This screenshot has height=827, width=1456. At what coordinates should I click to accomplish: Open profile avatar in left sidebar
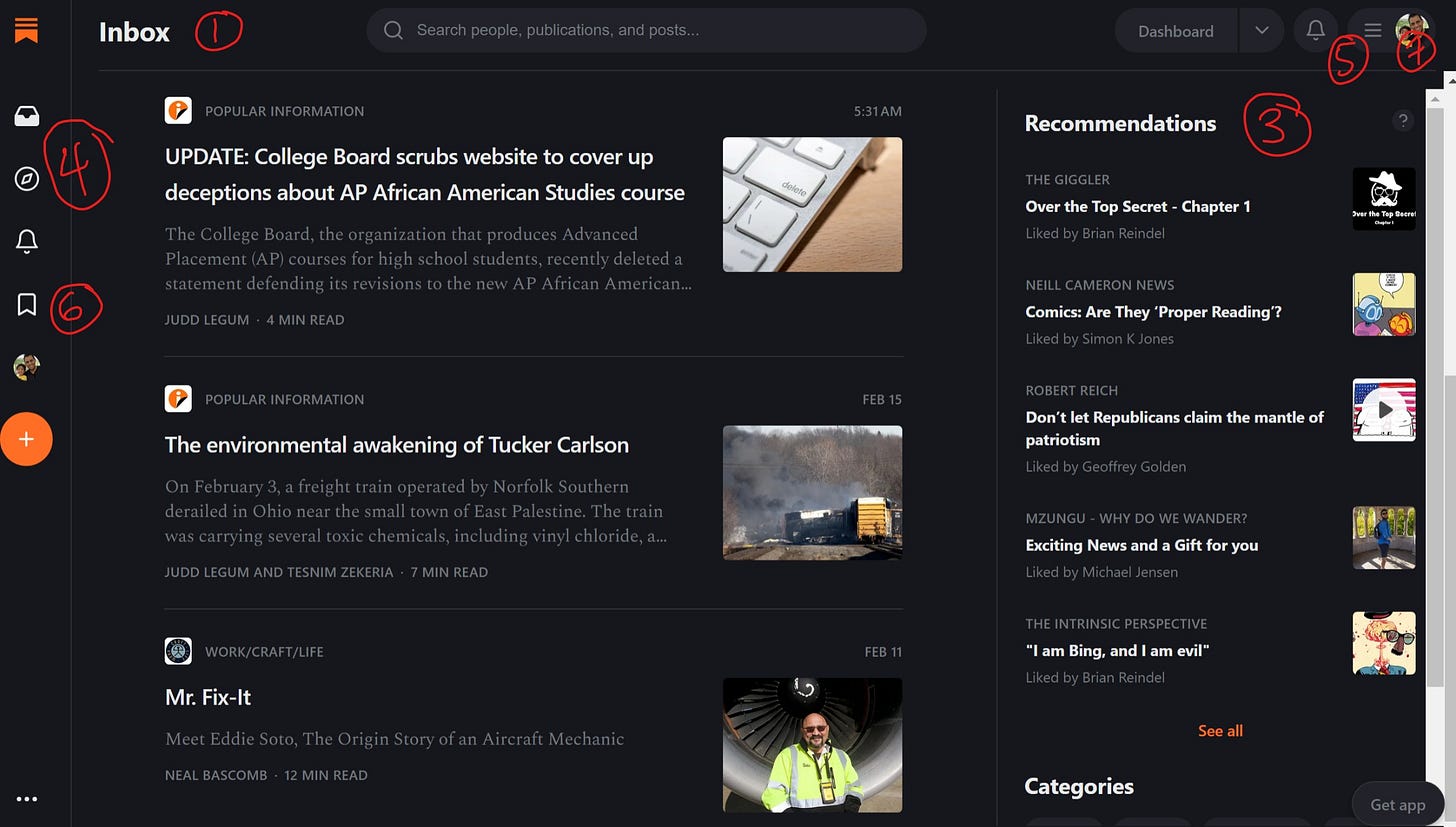click(27, 367)
